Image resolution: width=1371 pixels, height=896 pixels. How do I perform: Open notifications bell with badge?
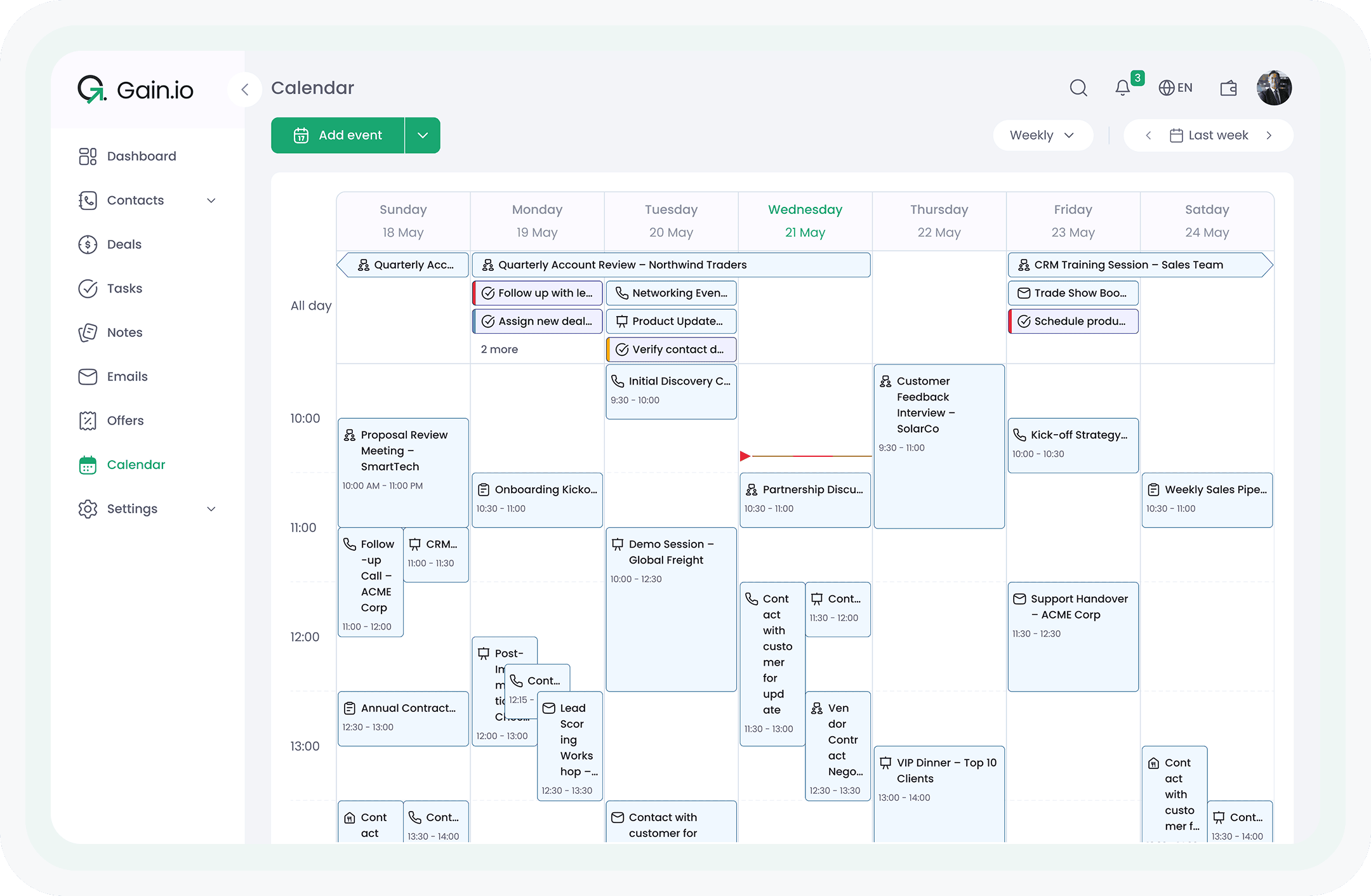(1123, 88)
